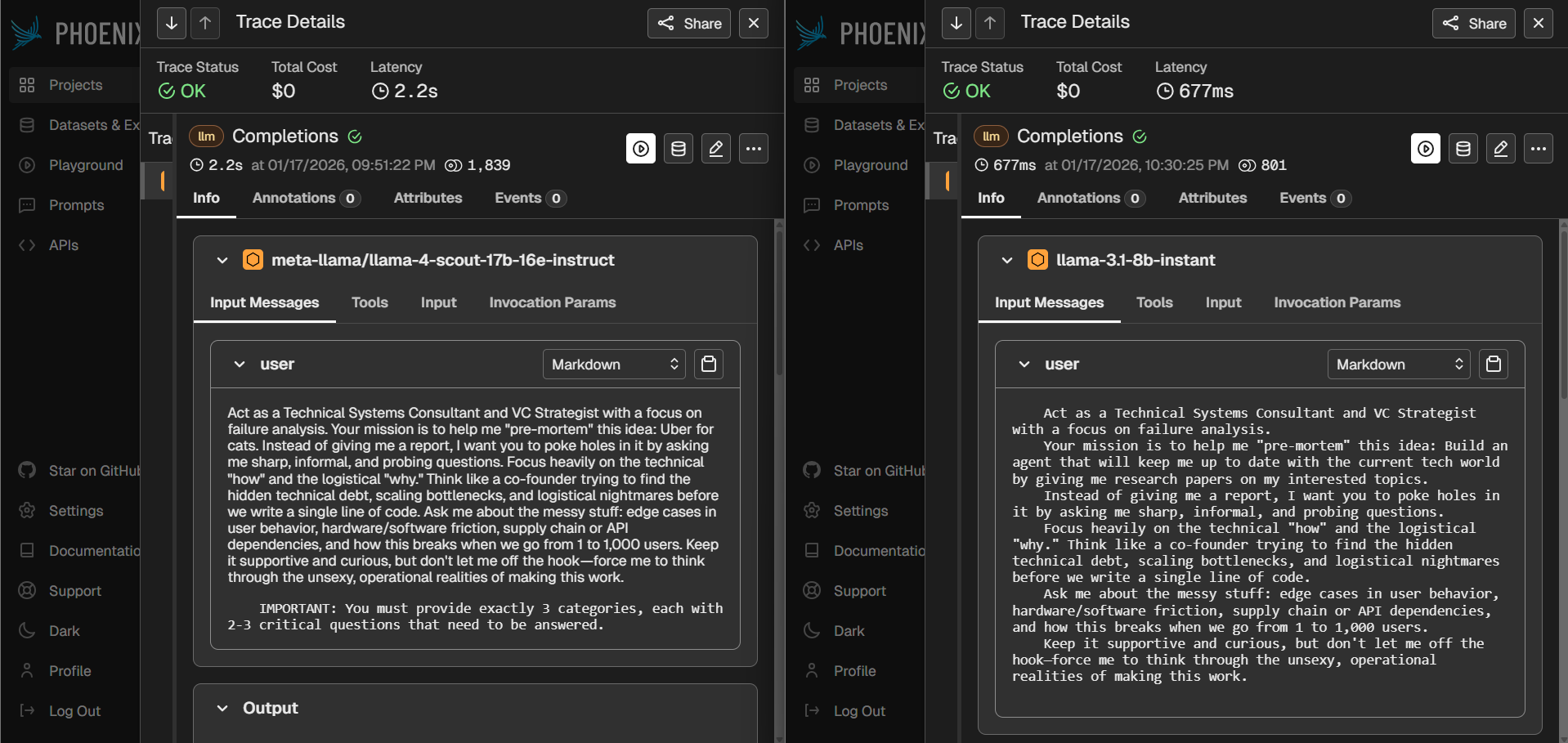Viewport: 1568px width, 743px height.
Task: Share the 677ms trace in right window
Action: tap(1474, 23)
